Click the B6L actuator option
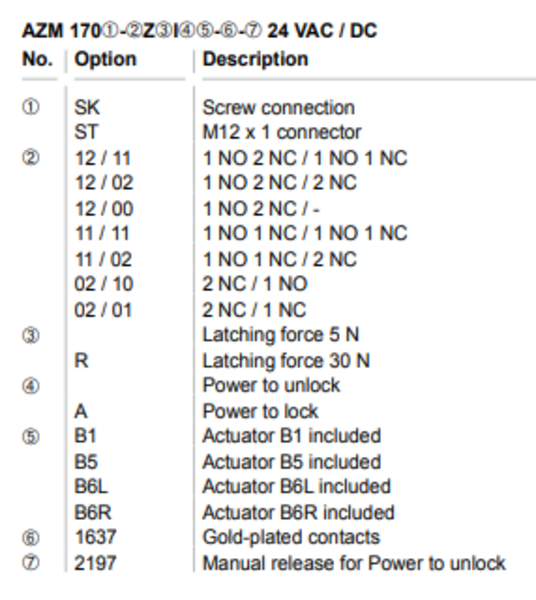Screen dimensions: 536x600 click(91, 487)
